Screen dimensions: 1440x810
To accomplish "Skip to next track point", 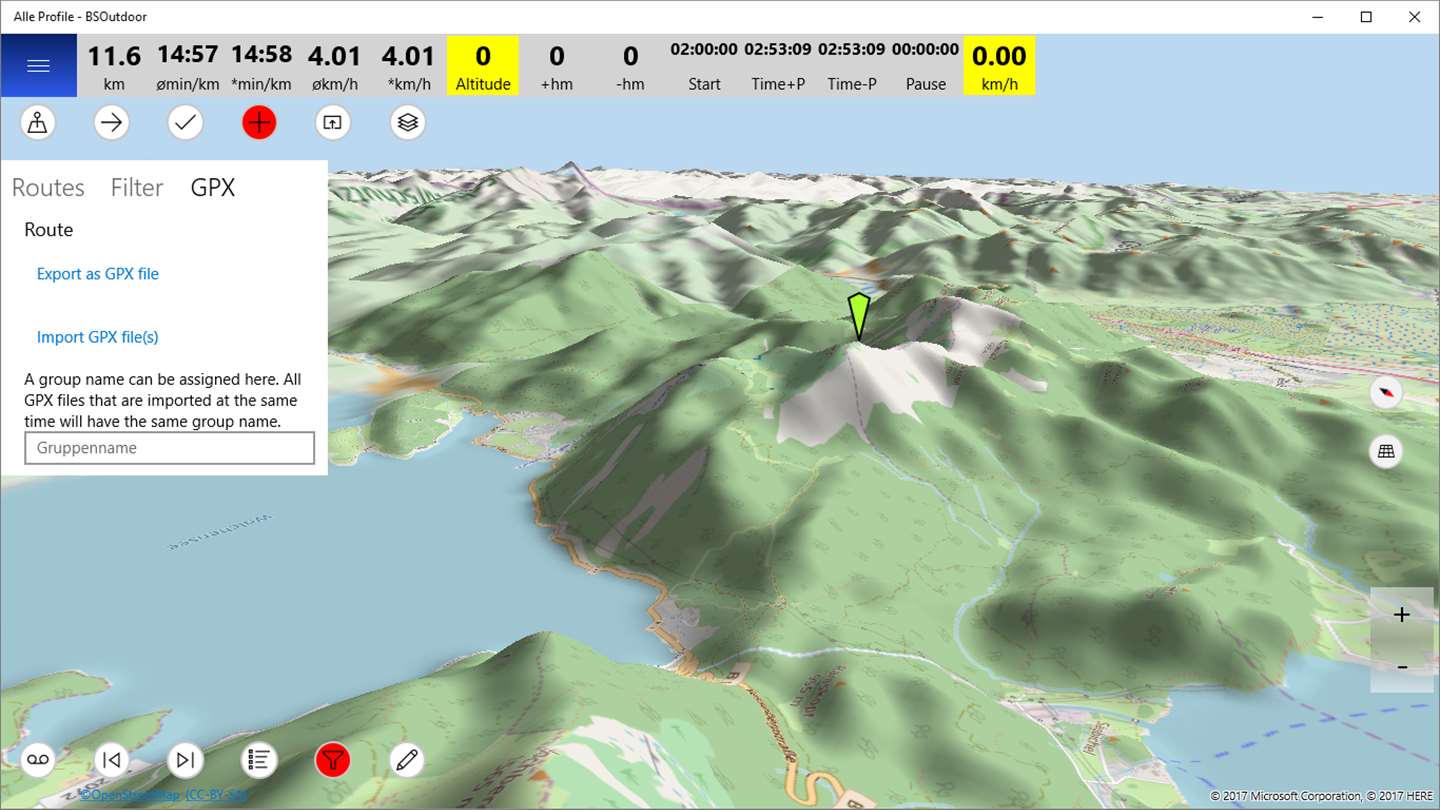I will click(185, 760).
